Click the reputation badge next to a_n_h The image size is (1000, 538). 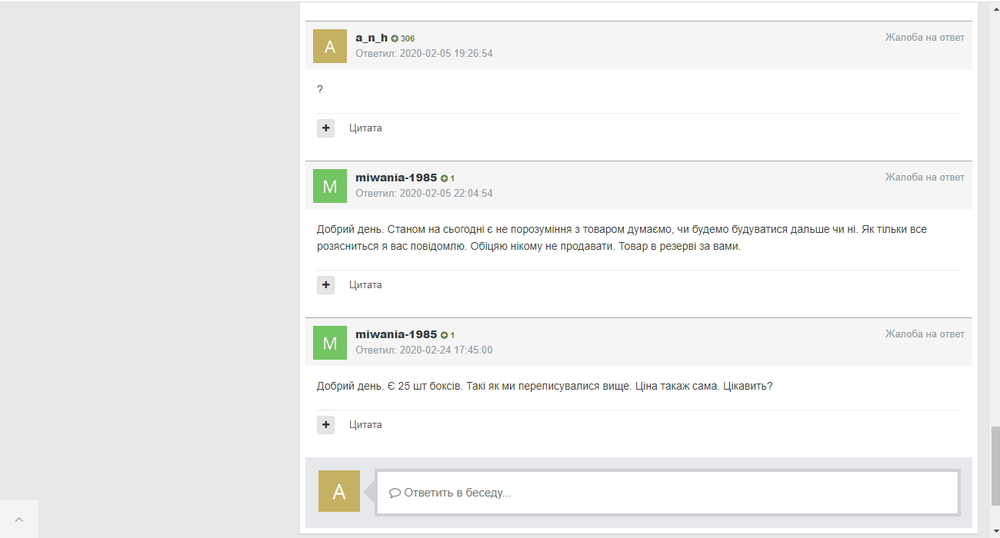pyautogui.click(x=403, y=38)
